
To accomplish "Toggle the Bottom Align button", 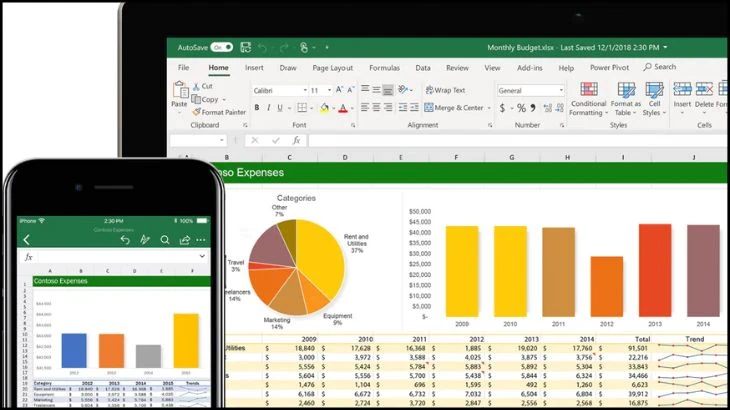I will click(388, 89).
